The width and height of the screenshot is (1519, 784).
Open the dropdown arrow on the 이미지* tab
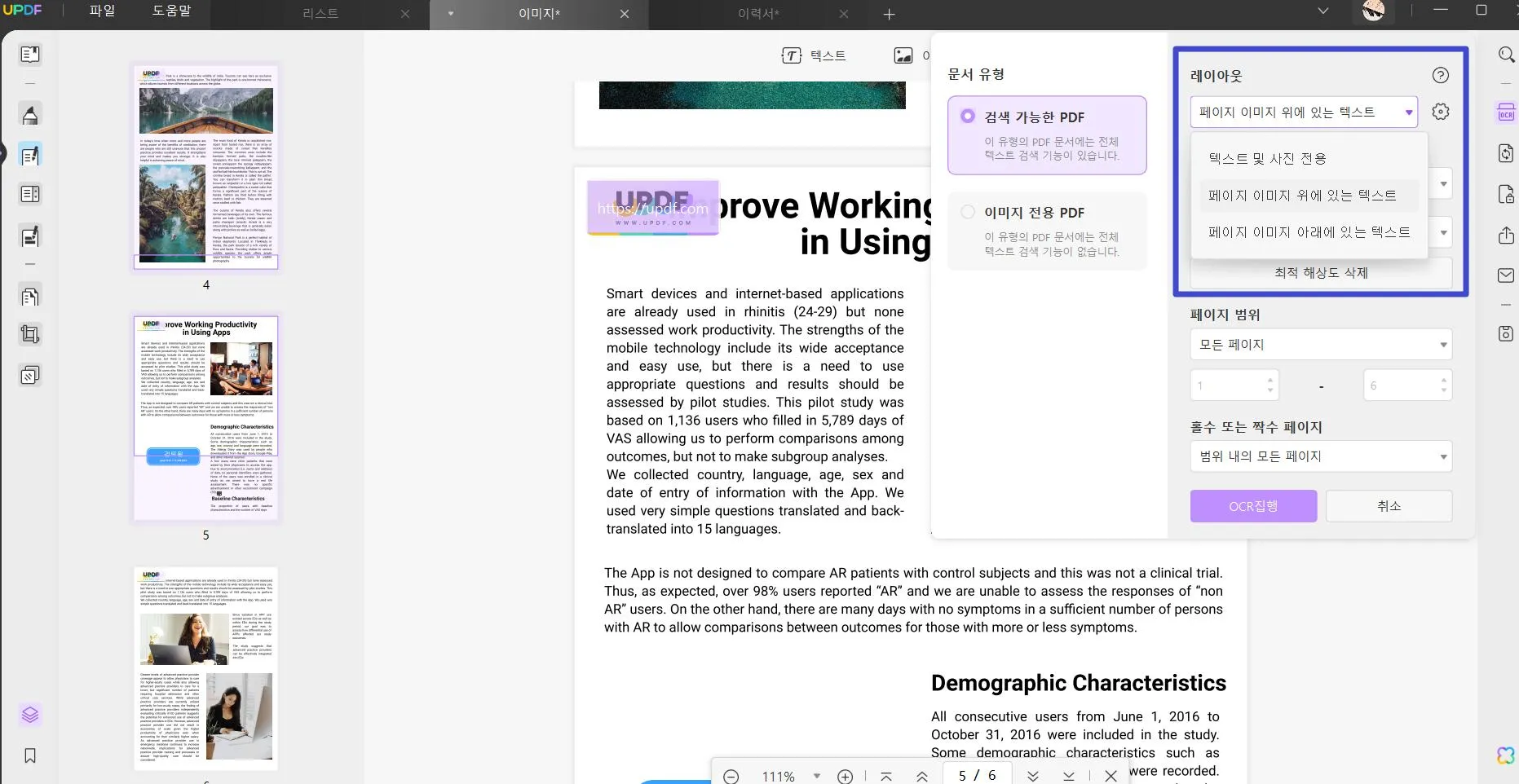point(451,14)
